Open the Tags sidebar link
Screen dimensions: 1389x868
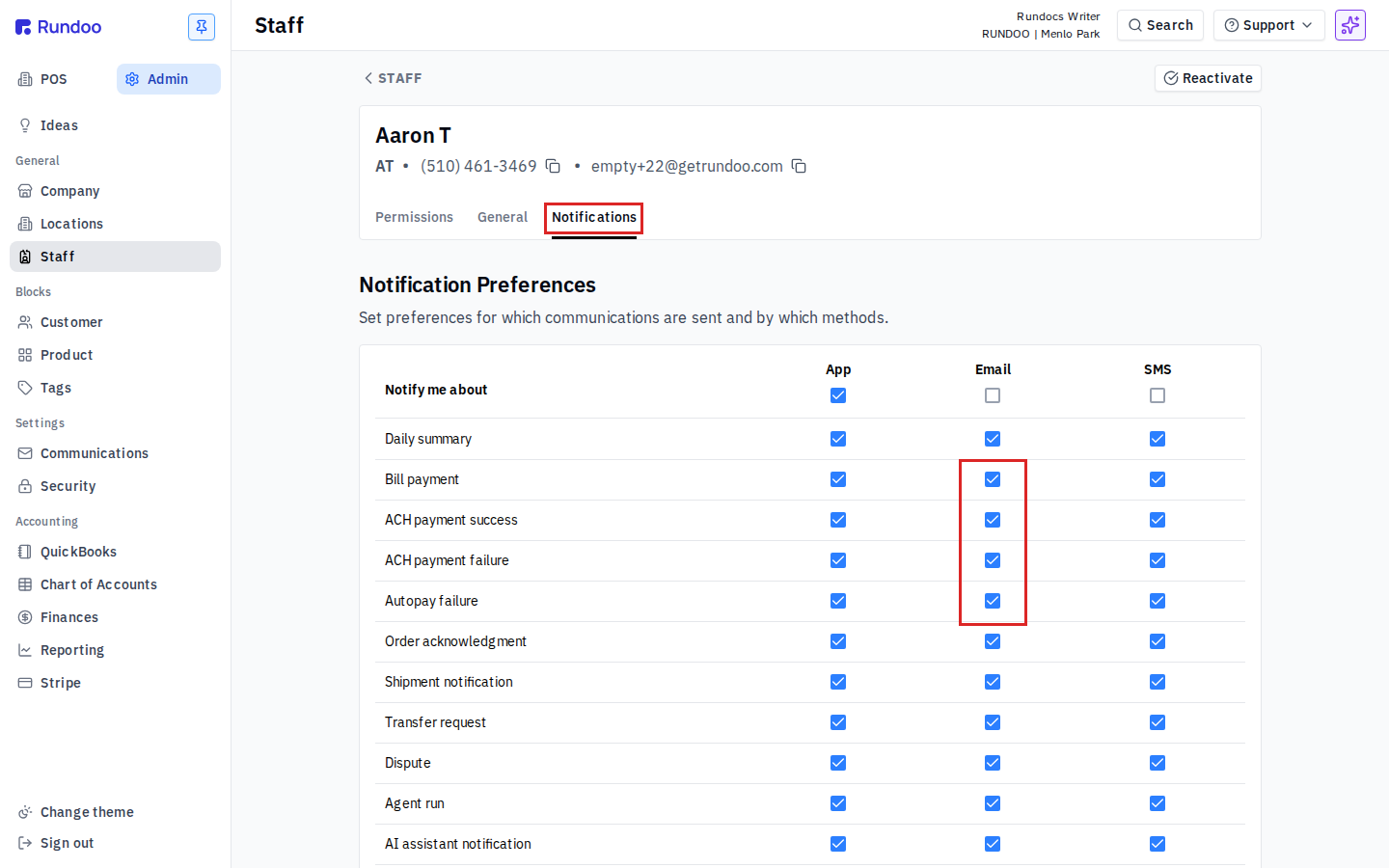tap(116, 388)
